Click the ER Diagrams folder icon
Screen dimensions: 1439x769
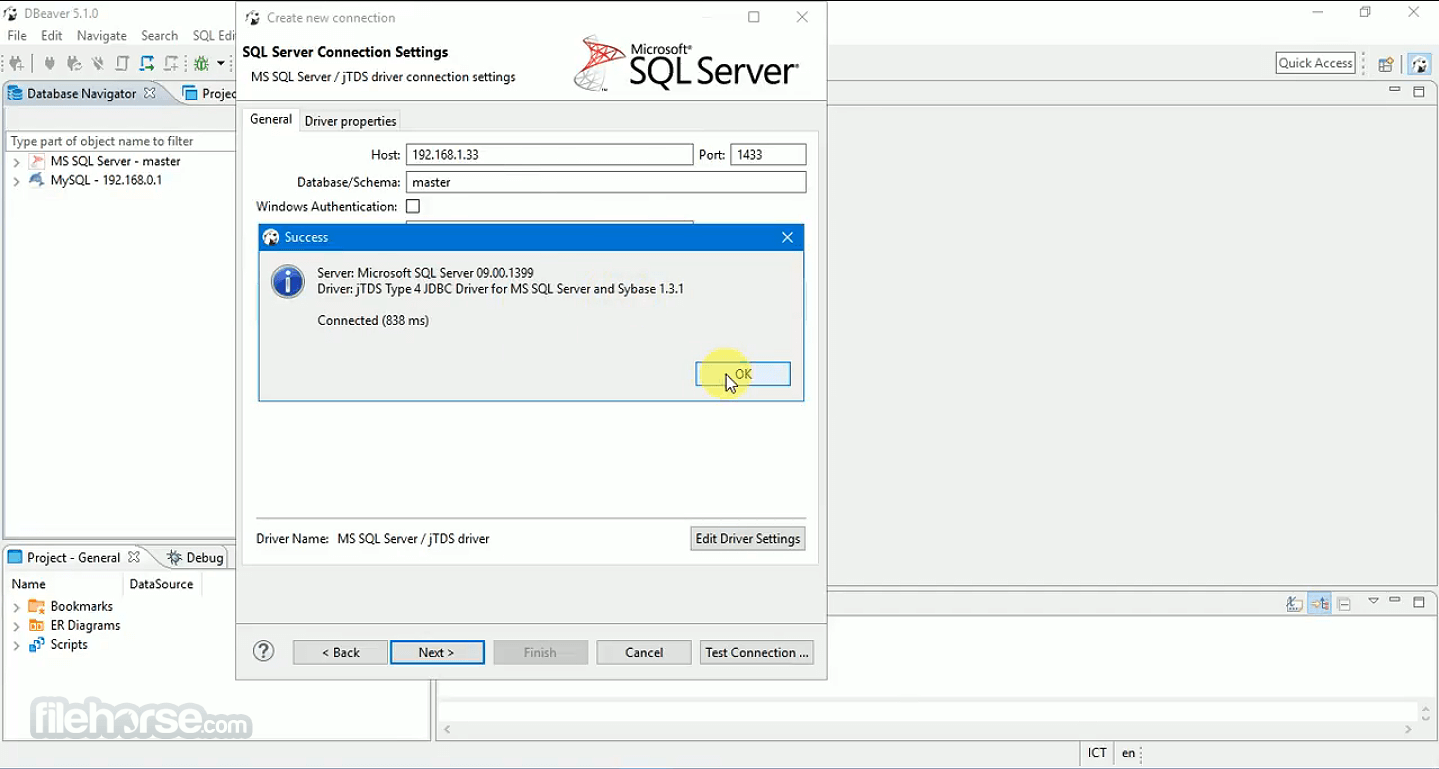click(x=37, y=625)
